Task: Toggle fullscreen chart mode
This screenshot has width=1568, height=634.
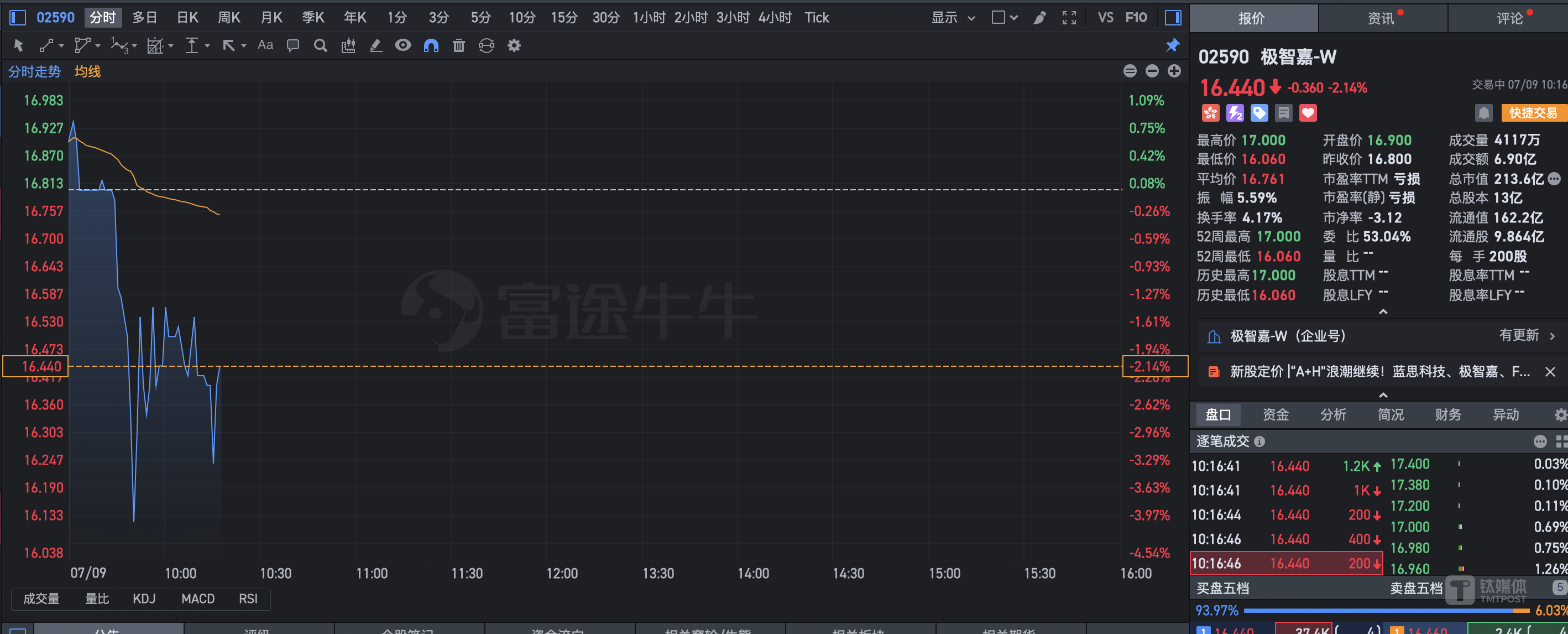Action: 1069,17
